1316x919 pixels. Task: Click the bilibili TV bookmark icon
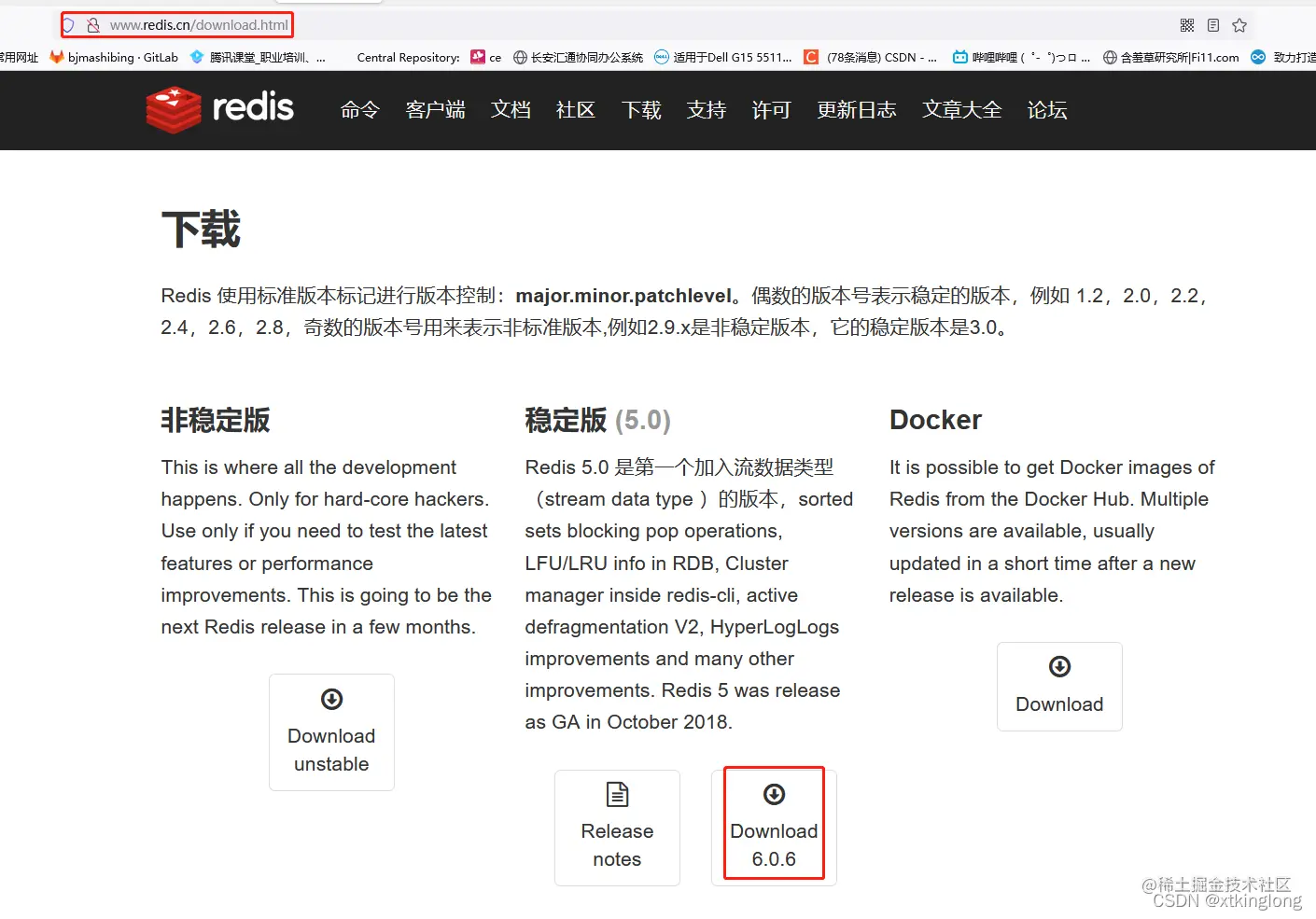pyautogui.click(x=959, y=57)
